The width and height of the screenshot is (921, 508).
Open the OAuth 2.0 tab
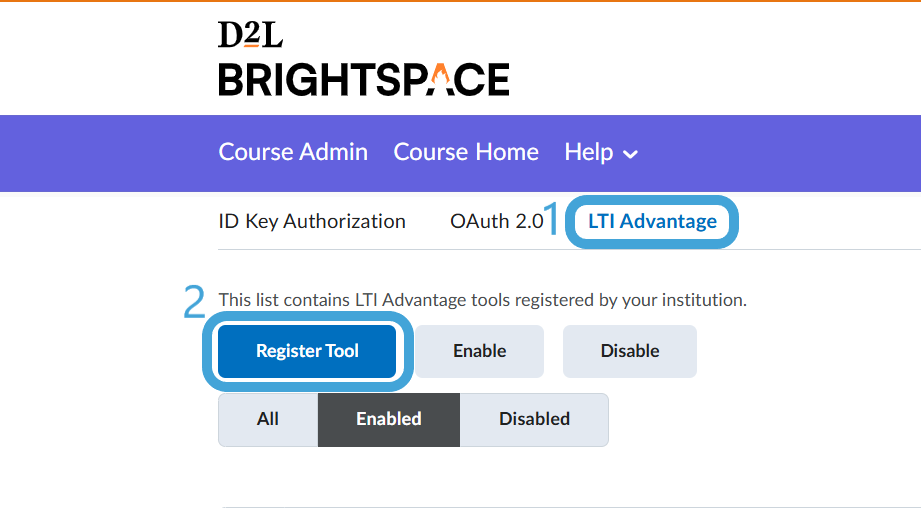click(x=497, y=221)
